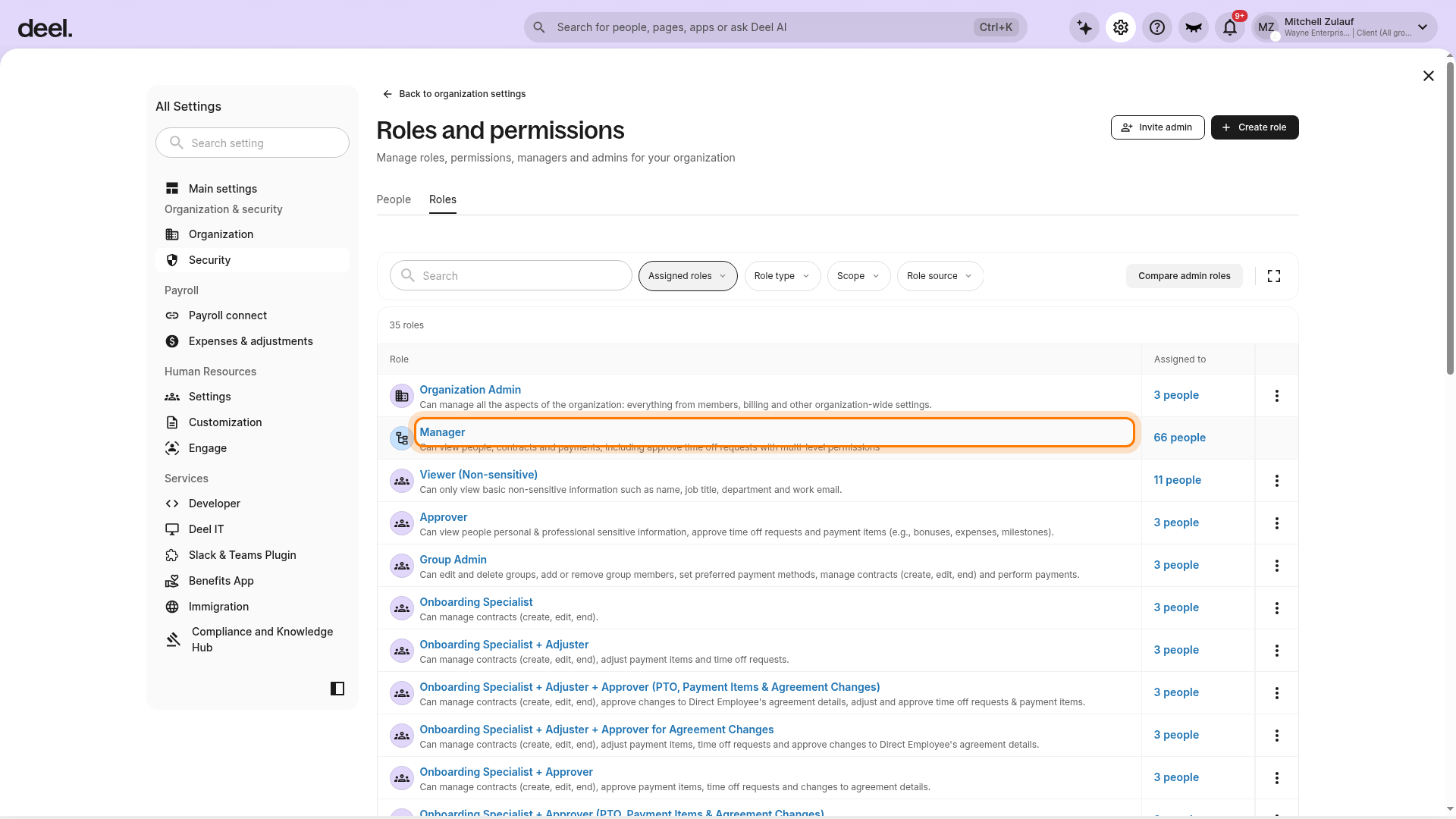Viewport: 1456px width, 819px height.
Task: Click Create role button
Action: pyautogui.click(x=1254, y=127)
